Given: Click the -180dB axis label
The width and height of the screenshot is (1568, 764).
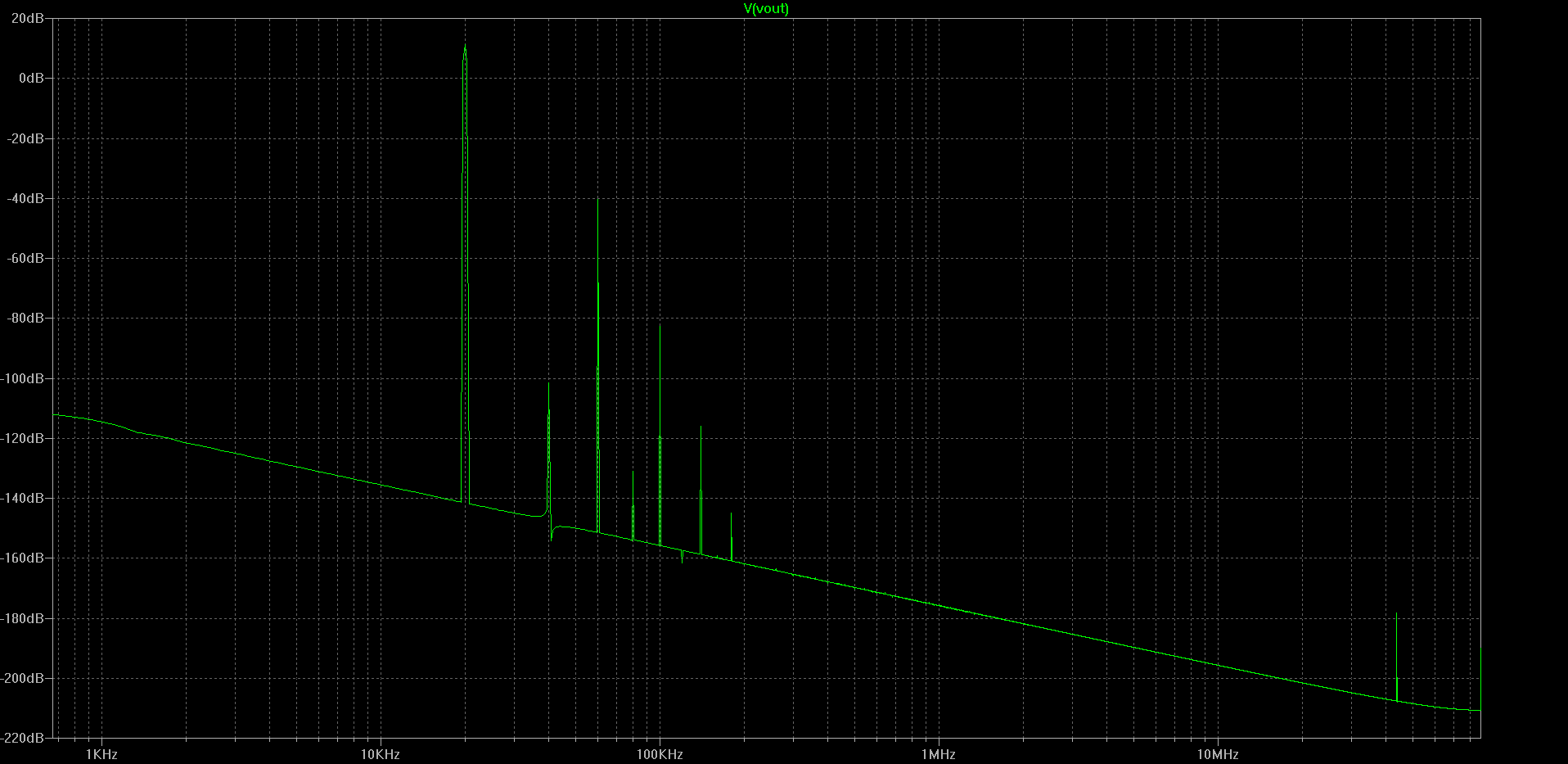Looking at the screenshot, I should point(23,618).
